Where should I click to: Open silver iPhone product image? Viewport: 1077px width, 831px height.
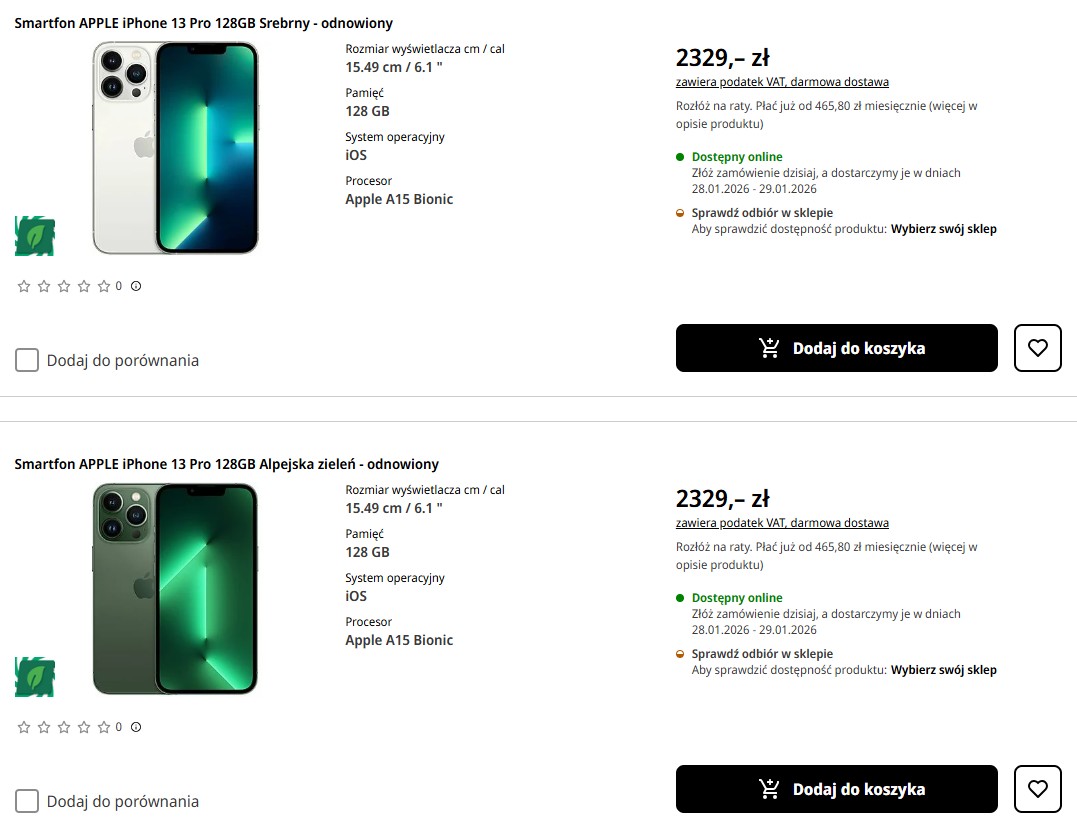click(x=175, y=147)
